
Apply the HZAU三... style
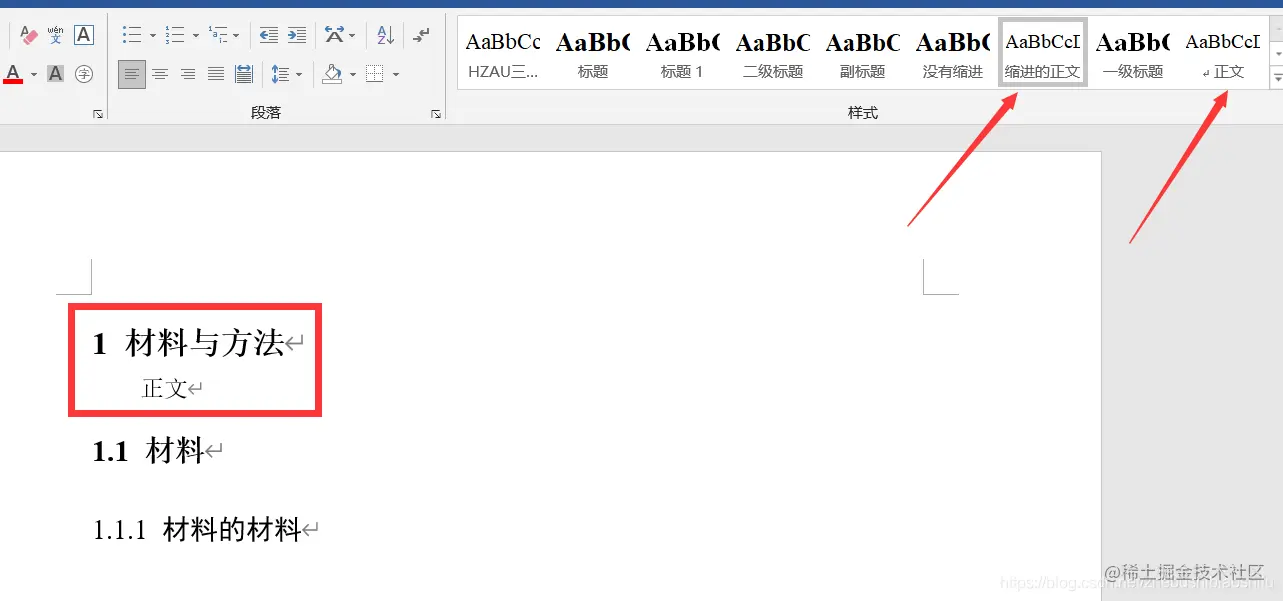503,54
